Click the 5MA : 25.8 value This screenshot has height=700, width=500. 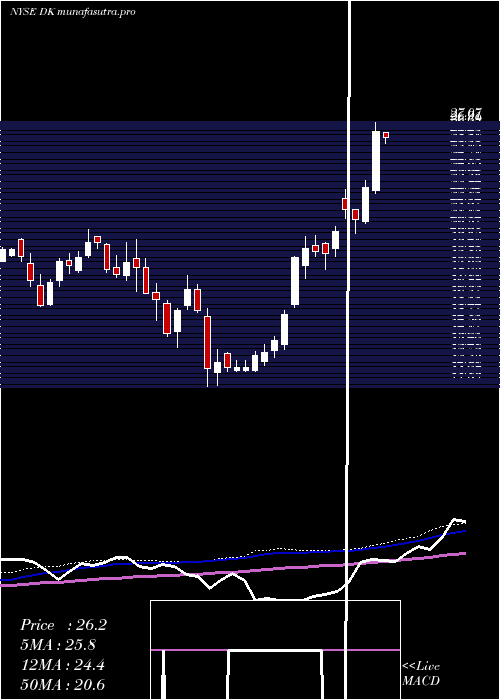(58, 645)
